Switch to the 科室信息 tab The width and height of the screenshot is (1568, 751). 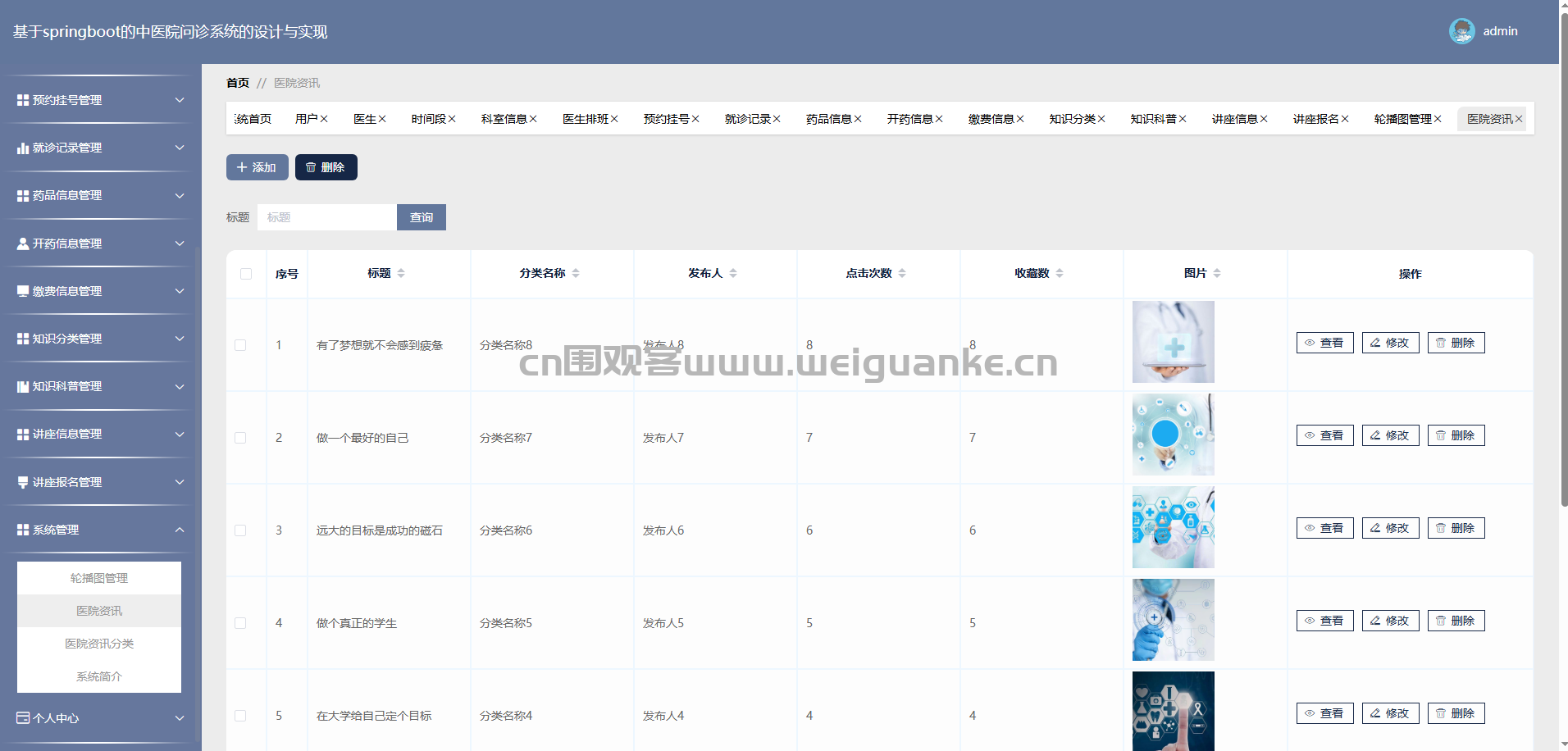pos(504,119)
